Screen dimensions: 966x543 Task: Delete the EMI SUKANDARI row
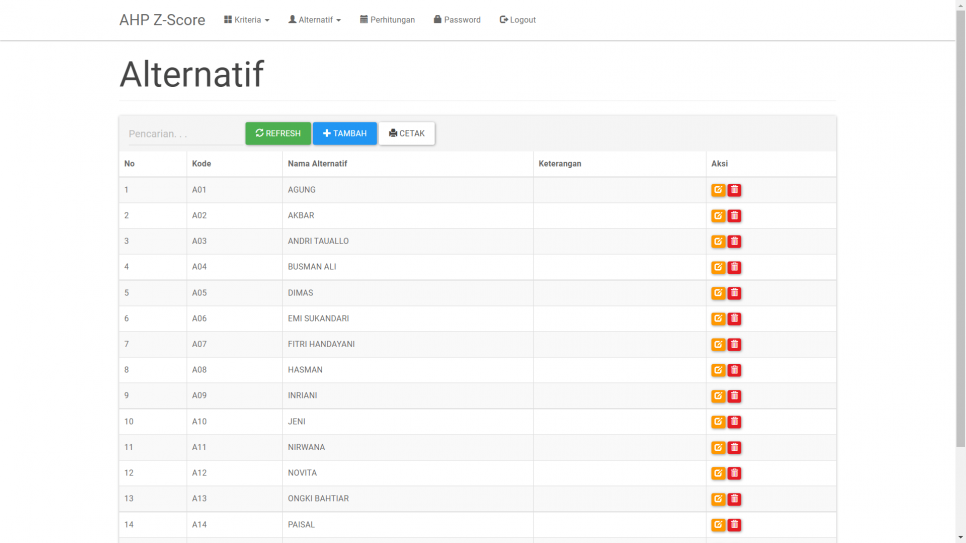coord(734,319)
